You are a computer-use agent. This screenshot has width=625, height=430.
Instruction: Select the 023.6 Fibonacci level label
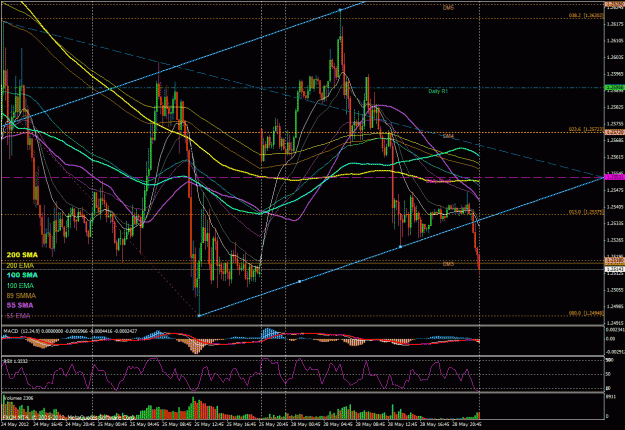[586, 130]
